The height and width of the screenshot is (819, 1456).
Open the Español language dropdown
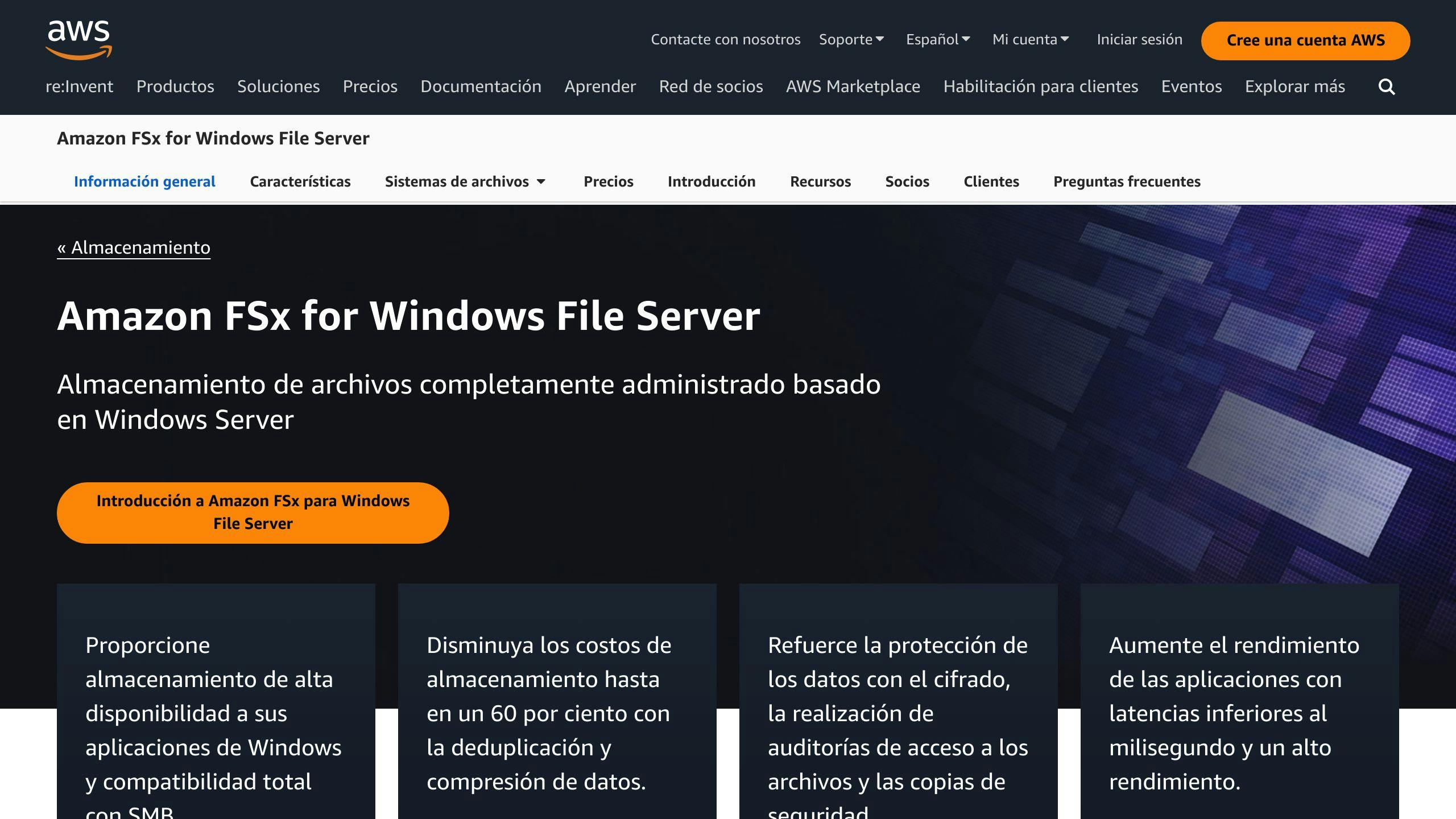tap(938, 39)
